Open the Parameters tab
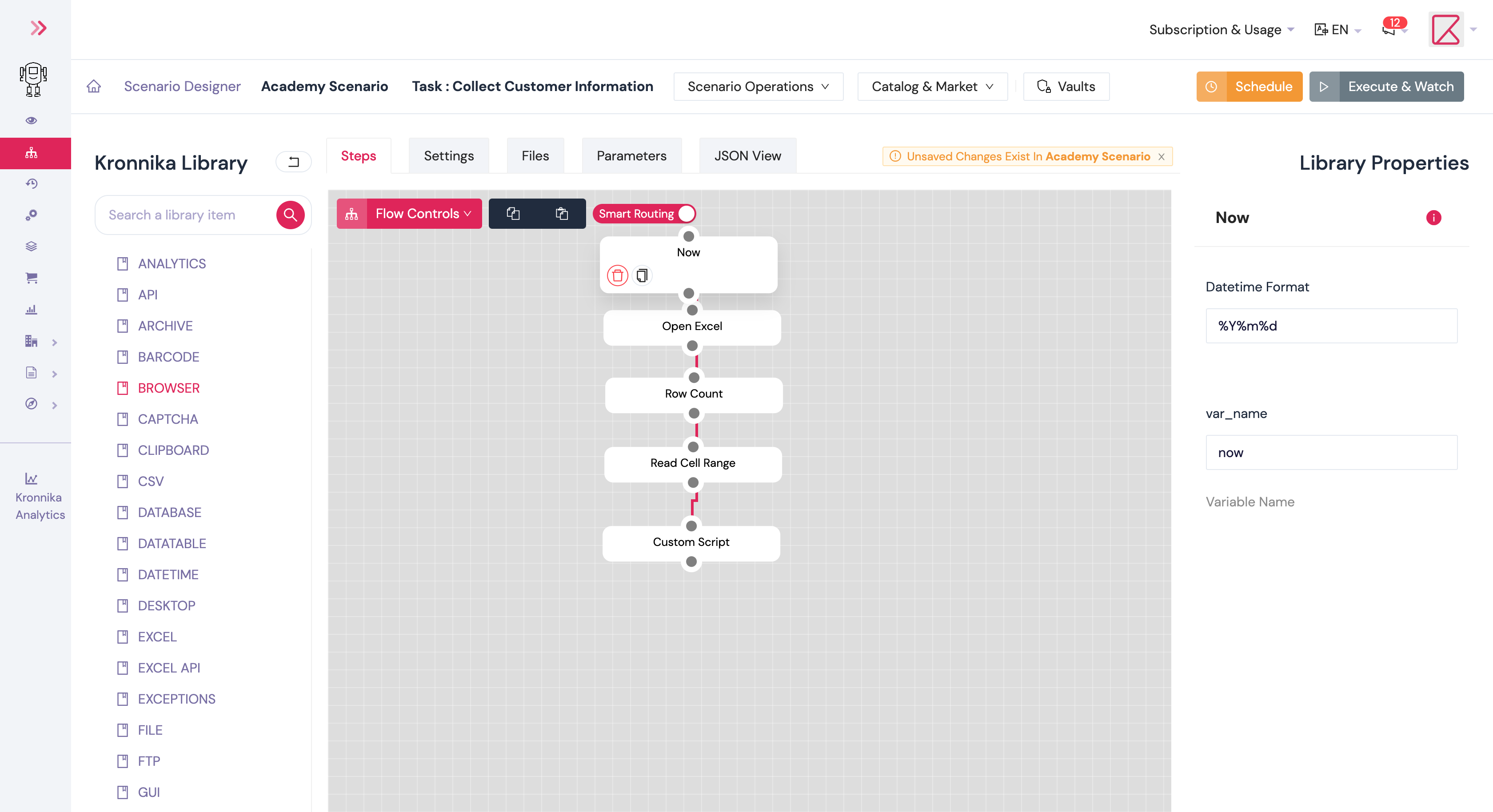Screen dimensions: 1493x812 [x=631, y=155]
